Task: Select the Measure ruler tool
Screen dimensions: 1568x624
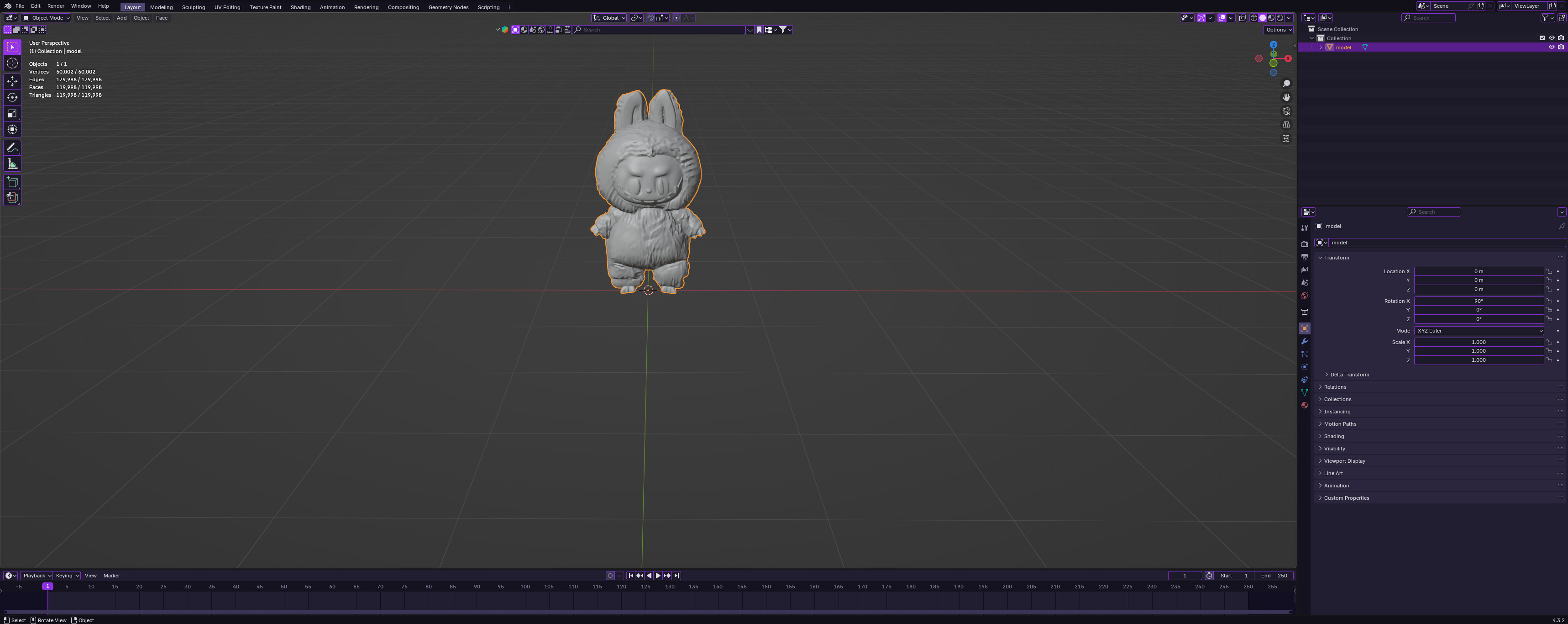Action: pos(12,164)
